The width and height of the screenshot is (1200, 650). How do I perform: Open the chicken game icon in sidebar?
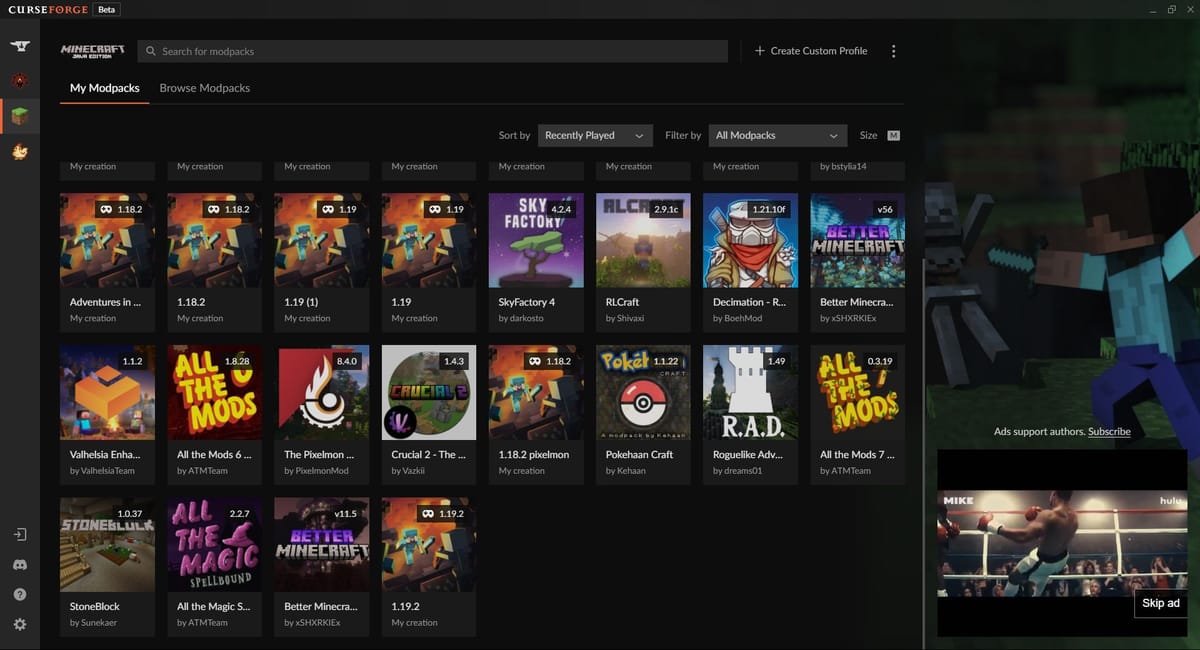[x=20, y=151]
